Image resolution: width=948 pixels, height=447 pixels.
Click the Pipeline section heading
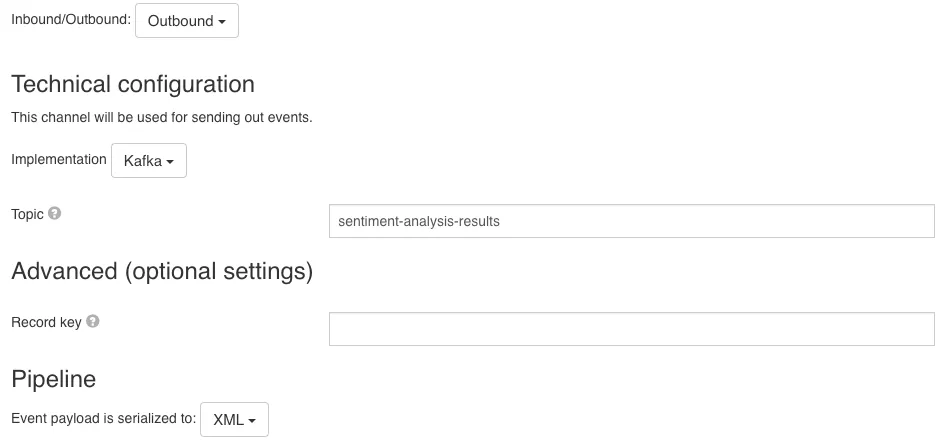coord(54,379)
